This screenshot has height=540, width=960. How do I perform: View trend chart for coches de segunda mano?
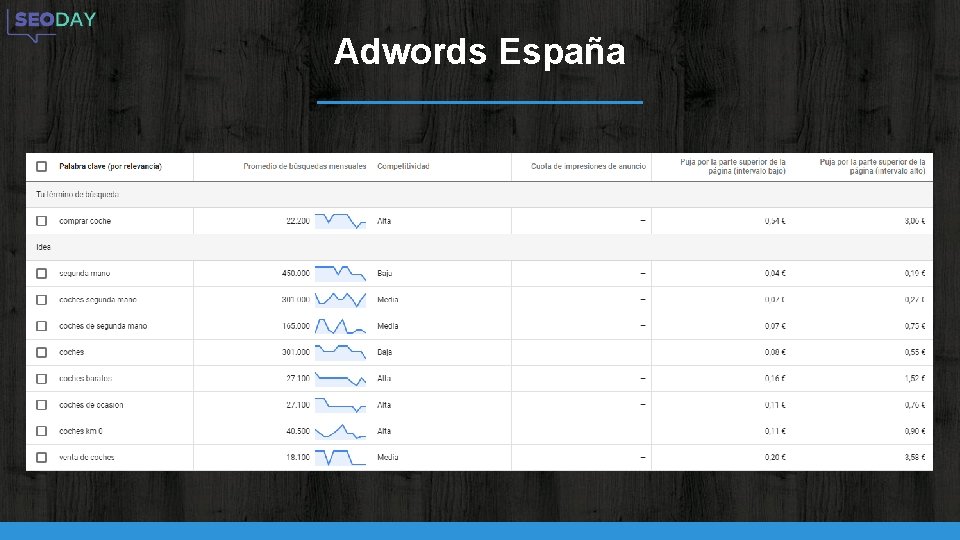(x=340, y=326)
